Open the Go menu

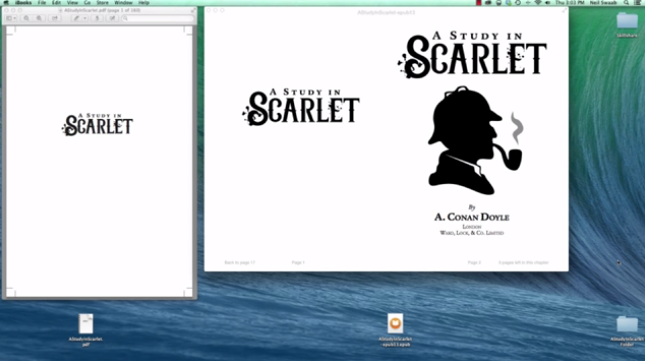[x=87, y=3]
